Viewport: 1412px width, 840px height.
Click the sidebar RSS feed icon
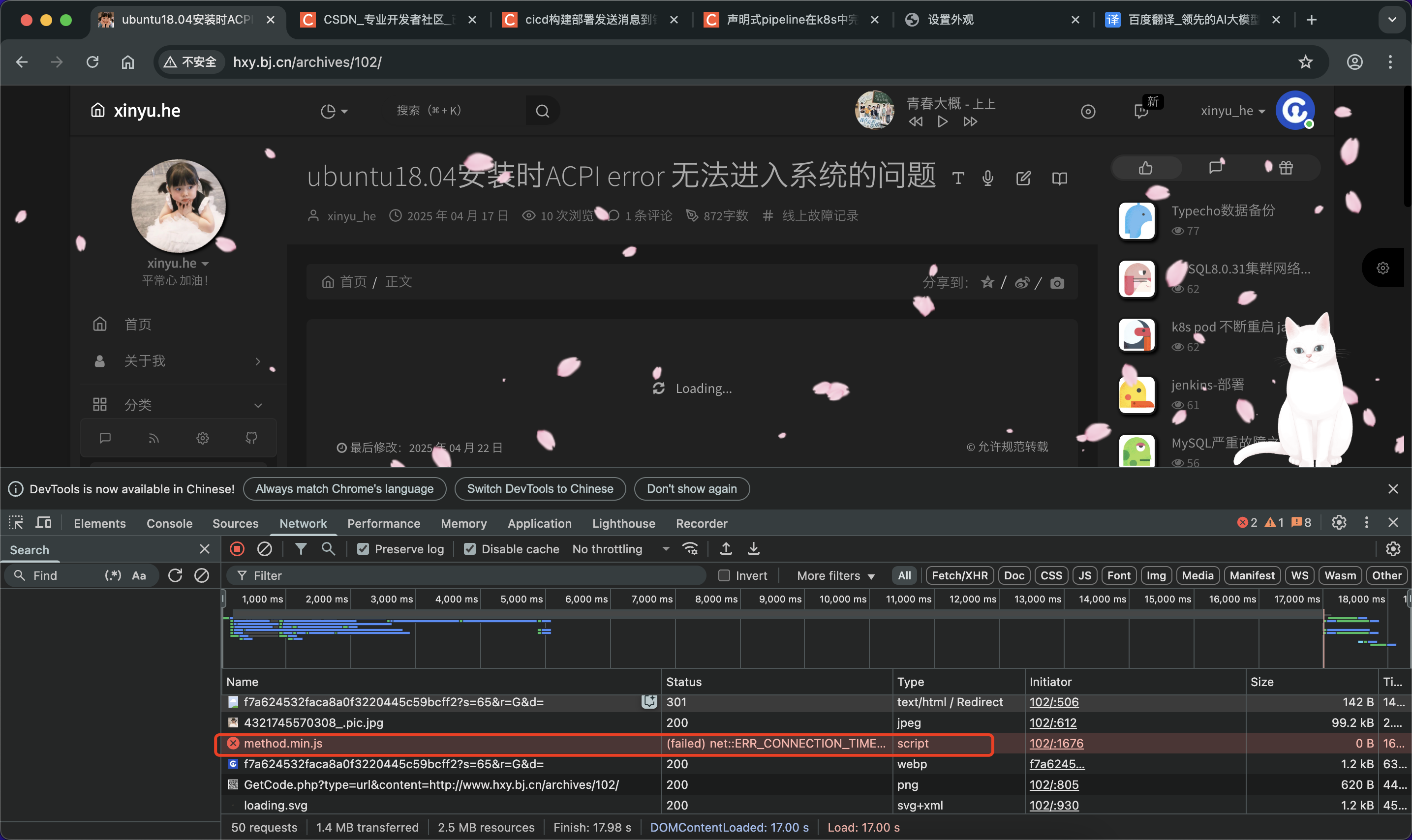153,438
